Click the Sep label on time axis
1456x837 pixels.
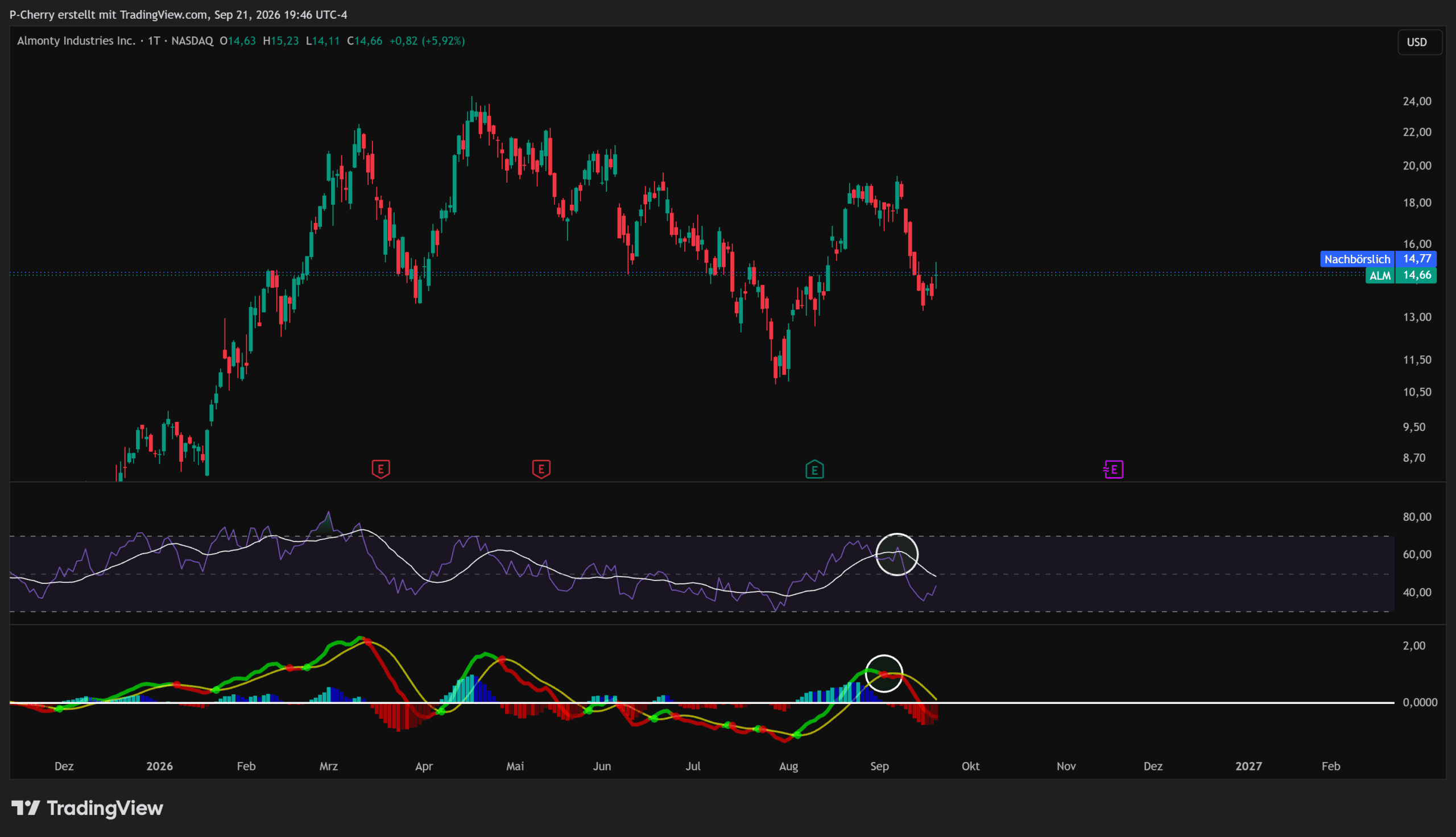pos(879,766)
